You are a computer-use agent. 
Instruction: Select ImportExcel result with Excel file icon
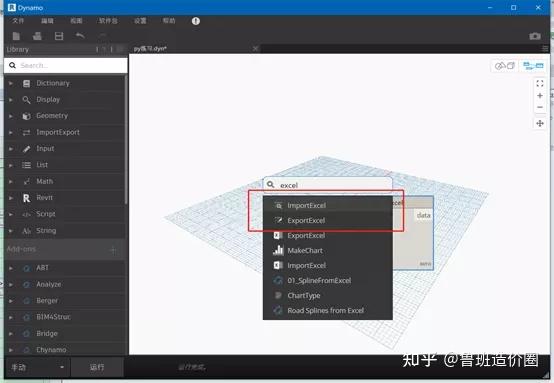328,265
